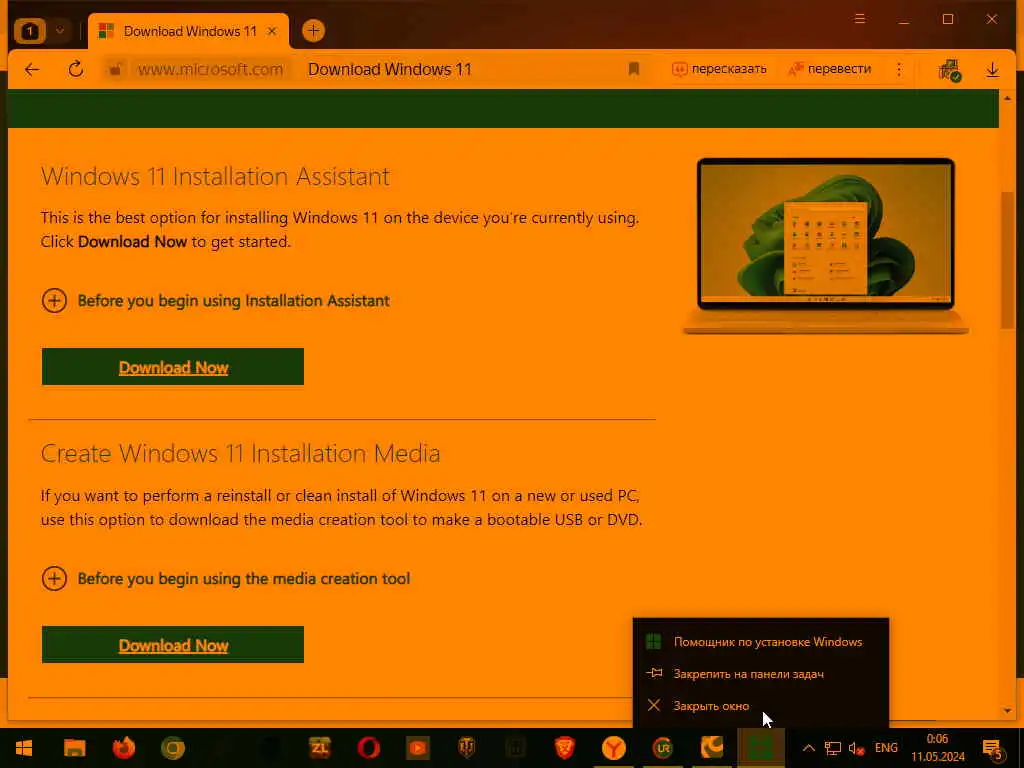Switch to Yandex Browser taskbar icon
This screenshot has width=1024, height=768.
point(614,748)
